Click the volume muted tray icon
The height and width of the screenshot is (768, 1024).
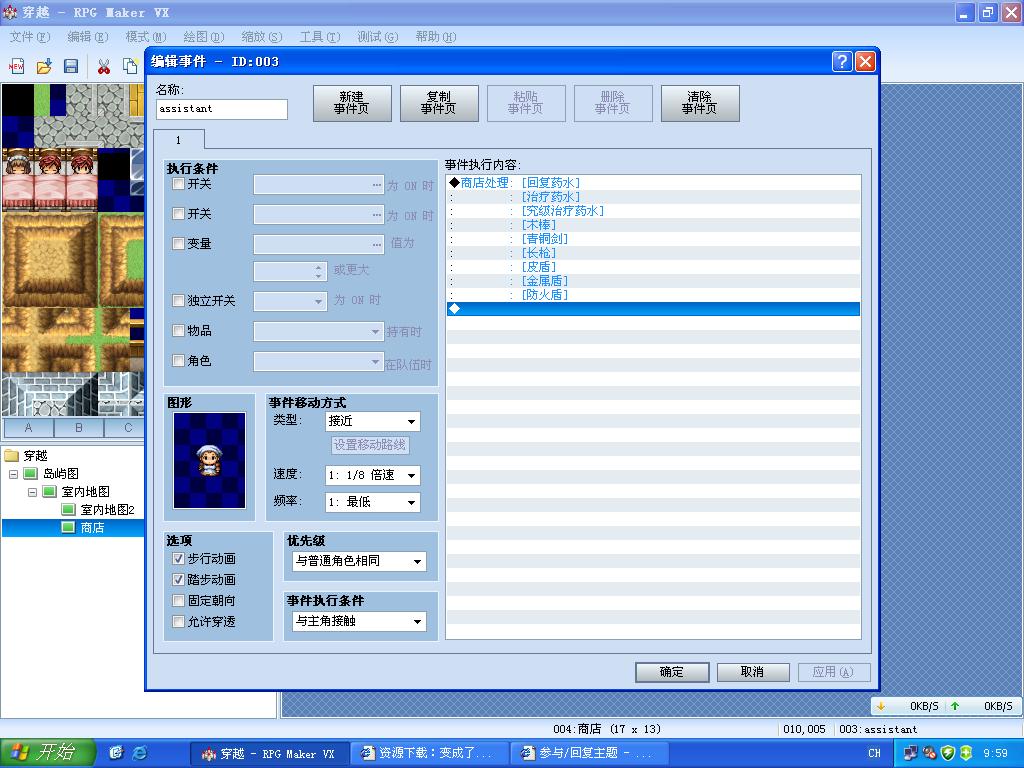pyautogui.click(x=929, y=753)
